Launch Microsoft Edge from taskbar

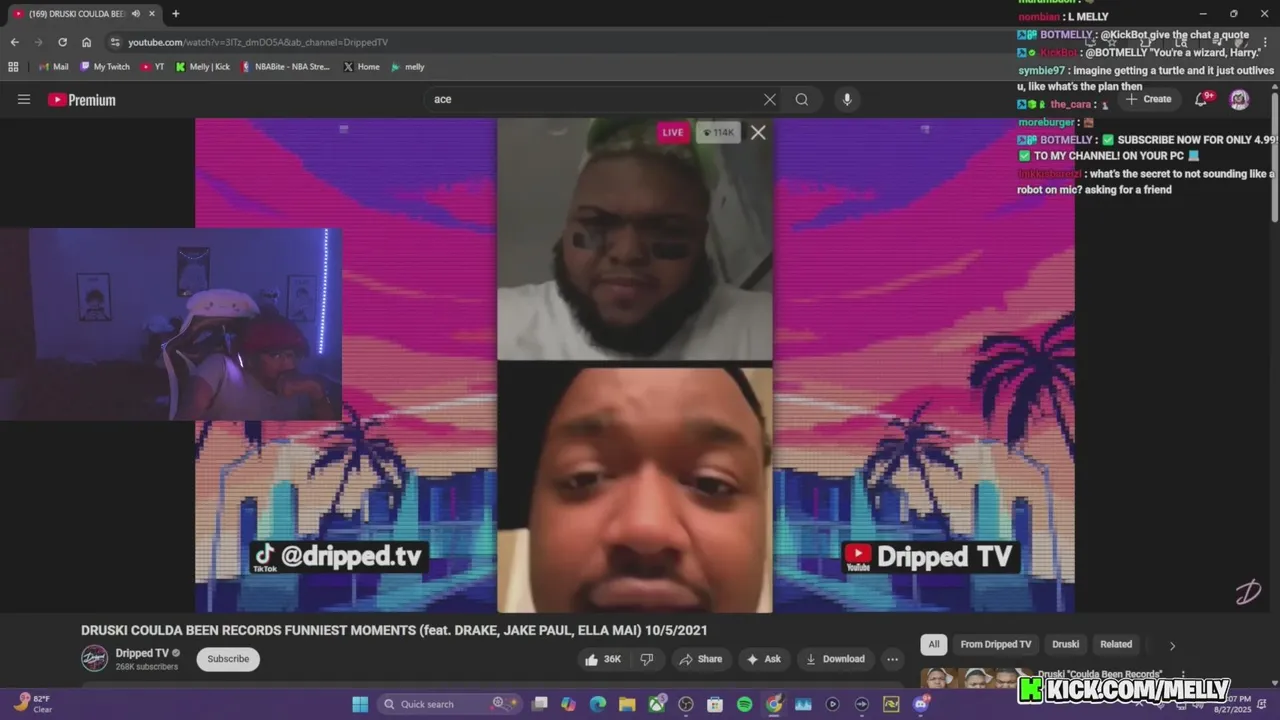[598, 704]
